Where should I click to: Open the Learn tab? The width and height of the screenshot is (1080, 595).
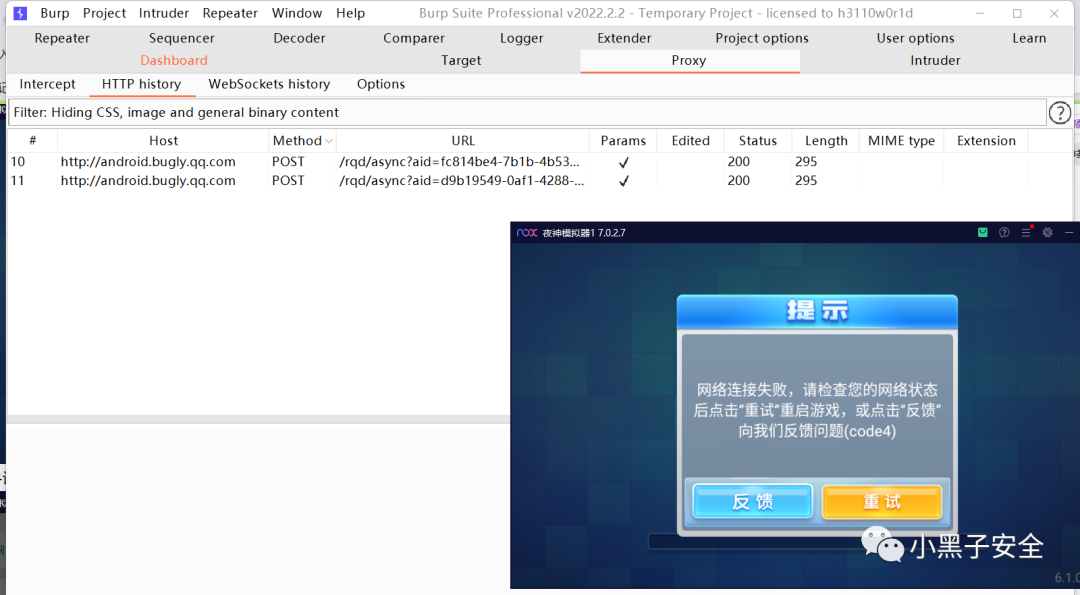1029,38
